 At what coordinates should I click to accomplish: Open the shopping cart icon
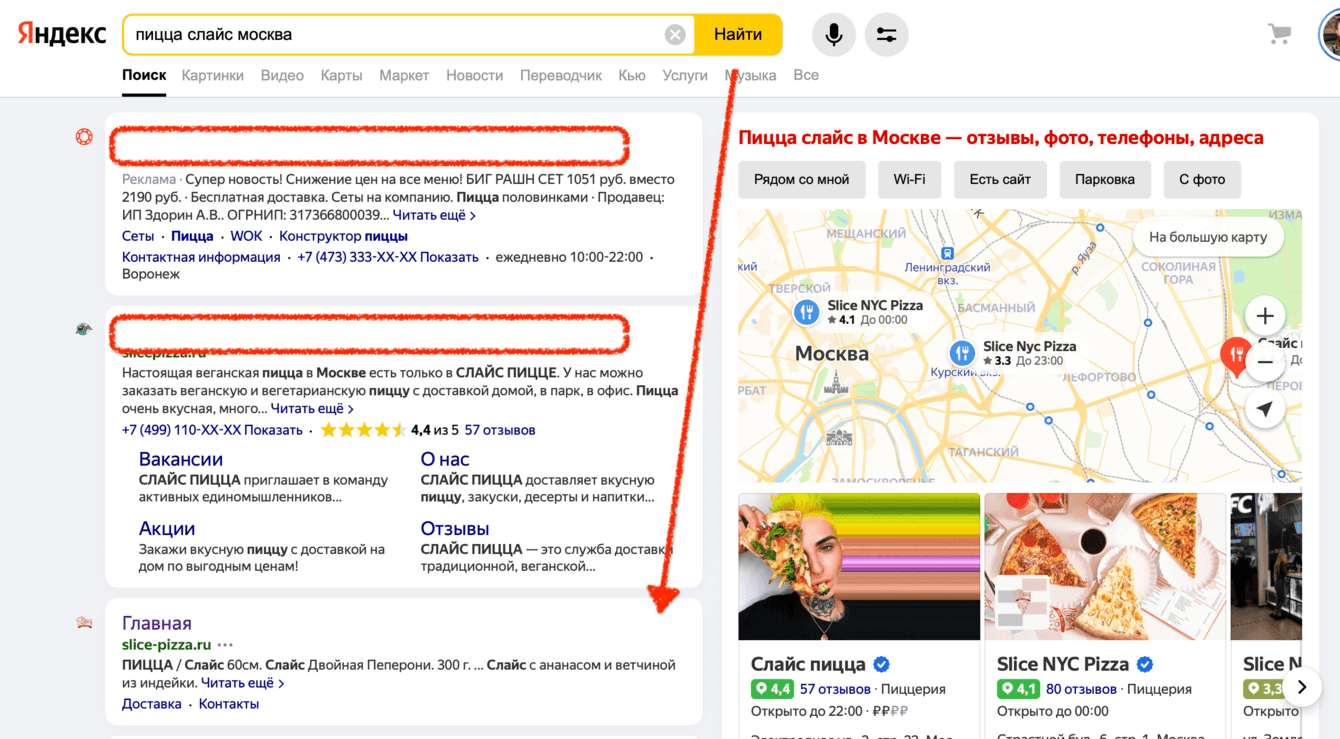coord(1279,34)
